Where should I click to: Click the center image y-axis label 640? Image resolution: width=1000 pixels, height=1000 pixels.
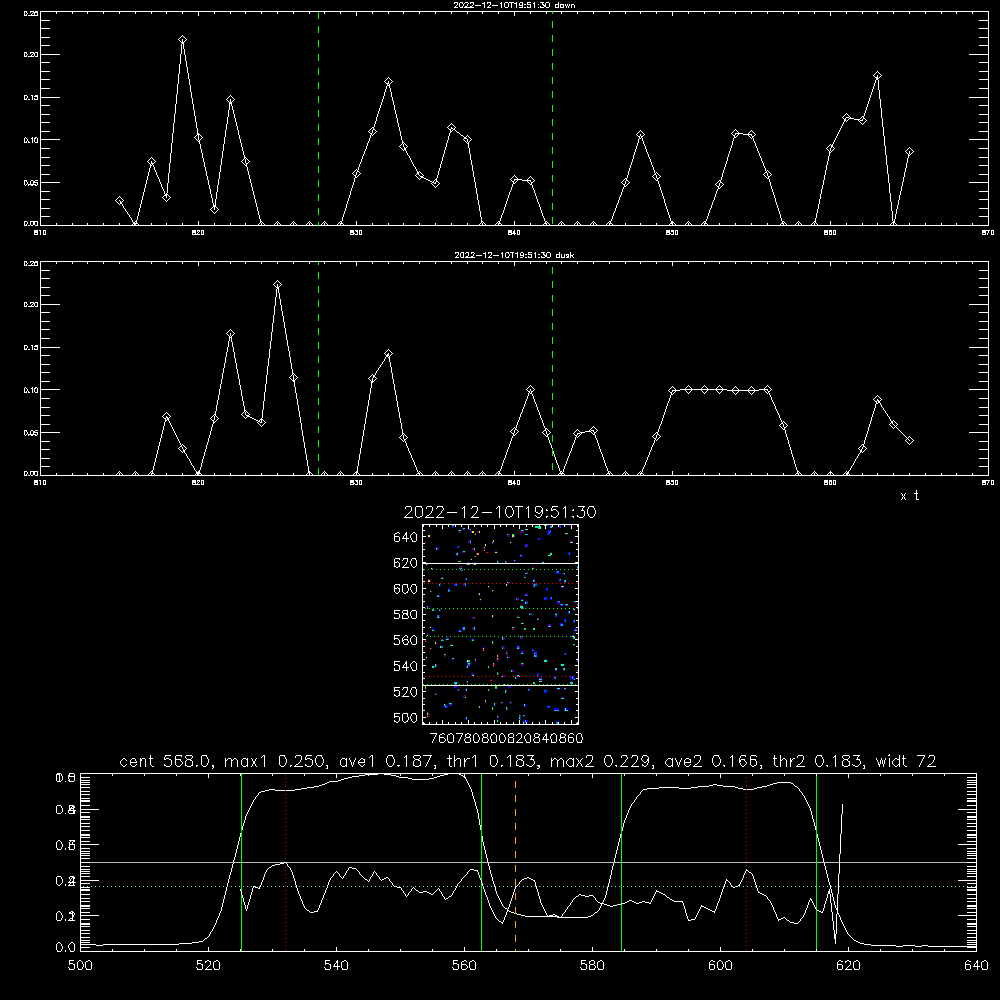click(406, 538)
